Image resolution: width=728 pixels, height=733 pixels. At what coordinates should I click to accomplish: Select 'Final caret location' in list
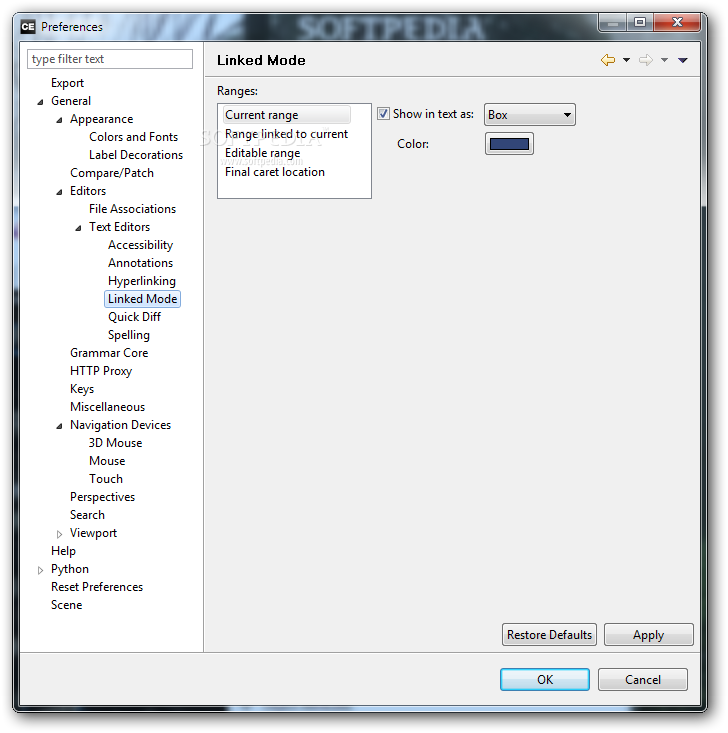274,172
